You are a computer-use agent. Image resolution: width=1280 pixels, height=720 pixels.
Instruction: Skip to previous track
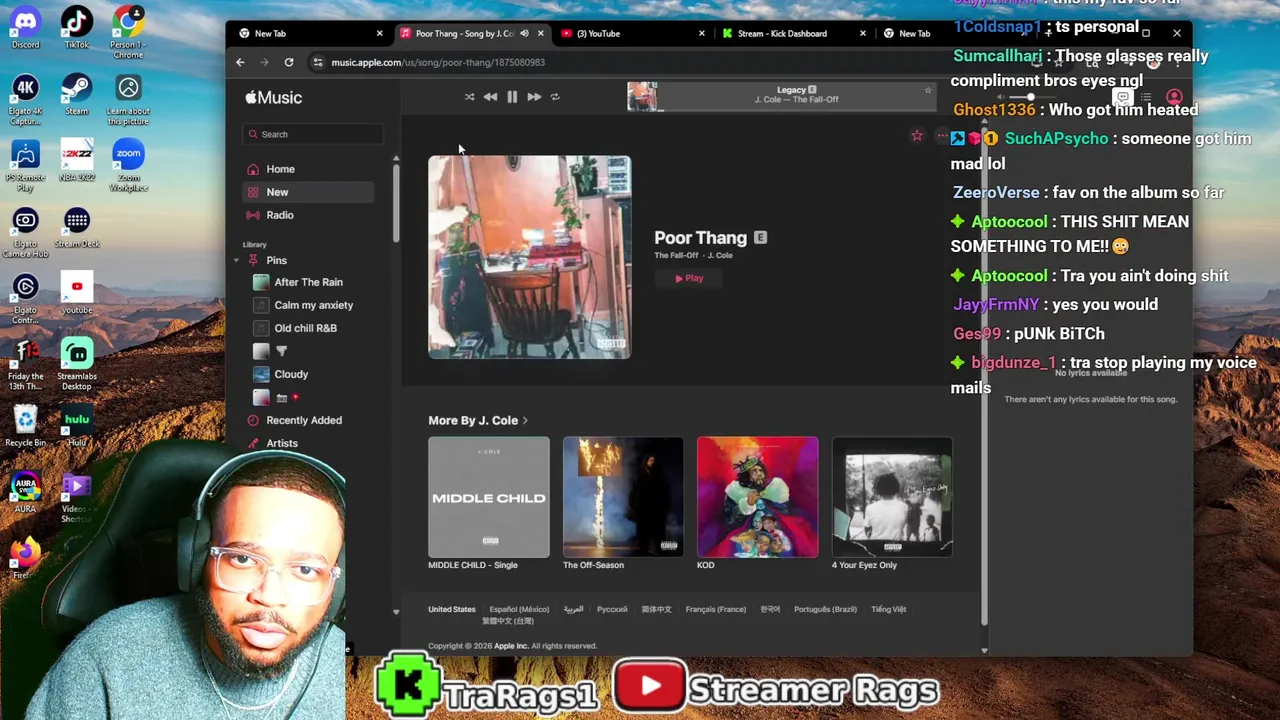[490, 97]
